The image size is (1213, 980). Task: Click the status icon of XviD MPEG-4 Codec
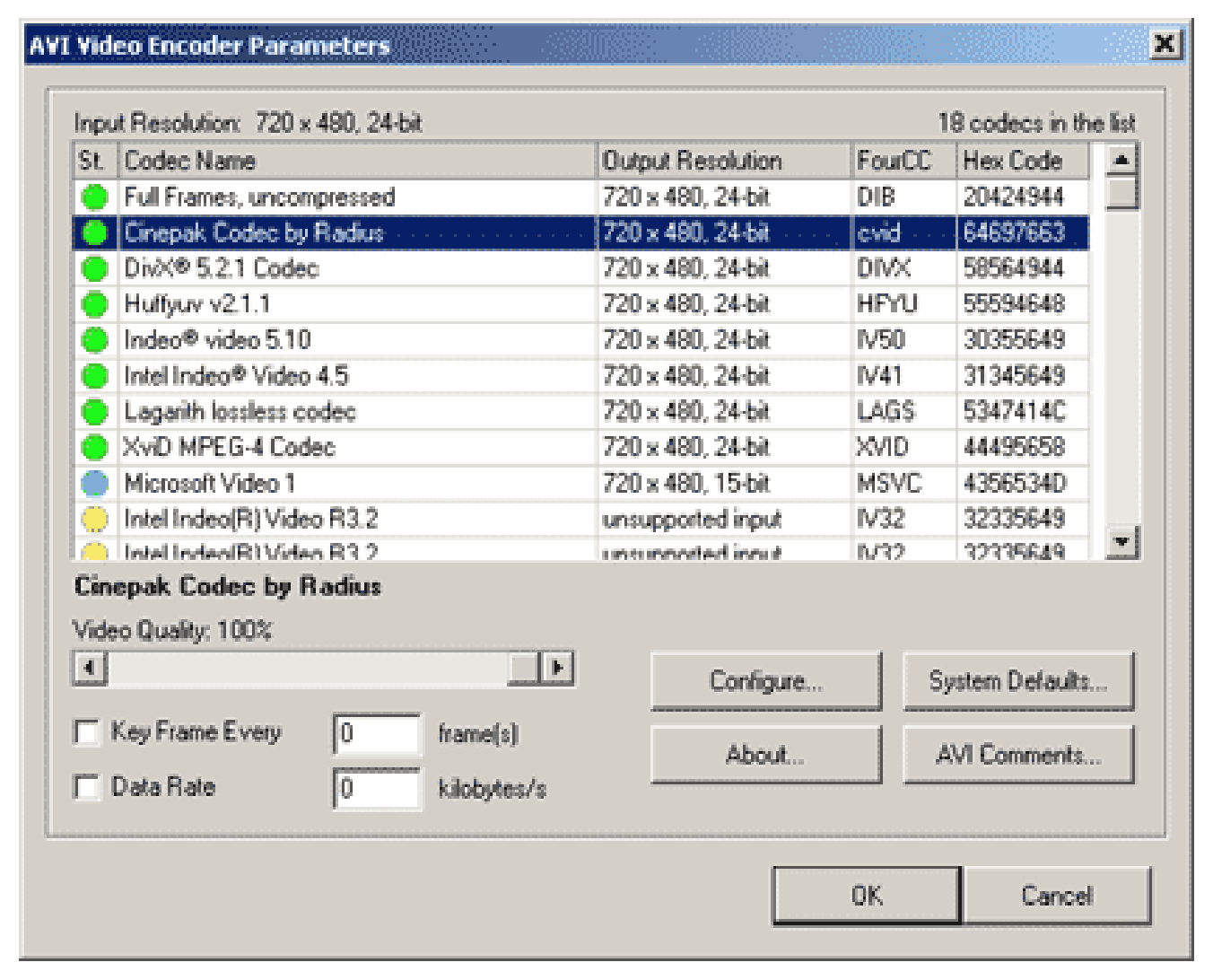(94, 447)
